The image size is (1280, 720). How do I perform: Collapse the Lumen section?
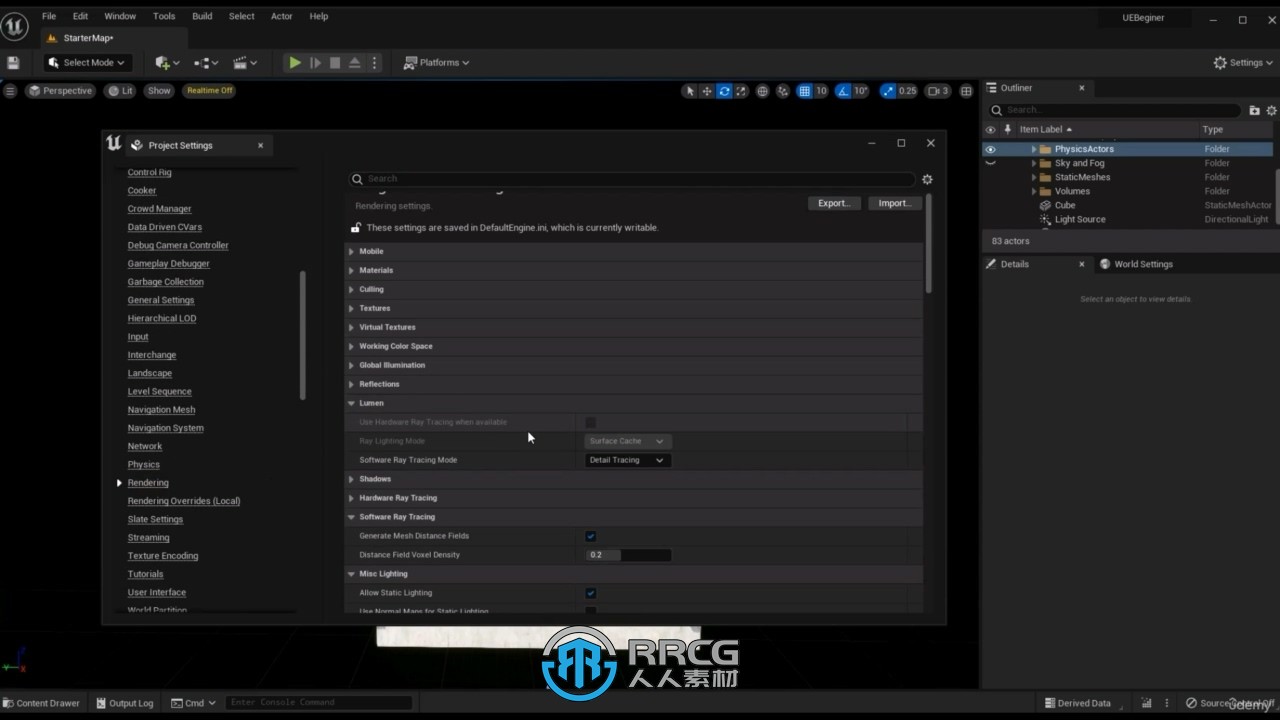point(351,403)
